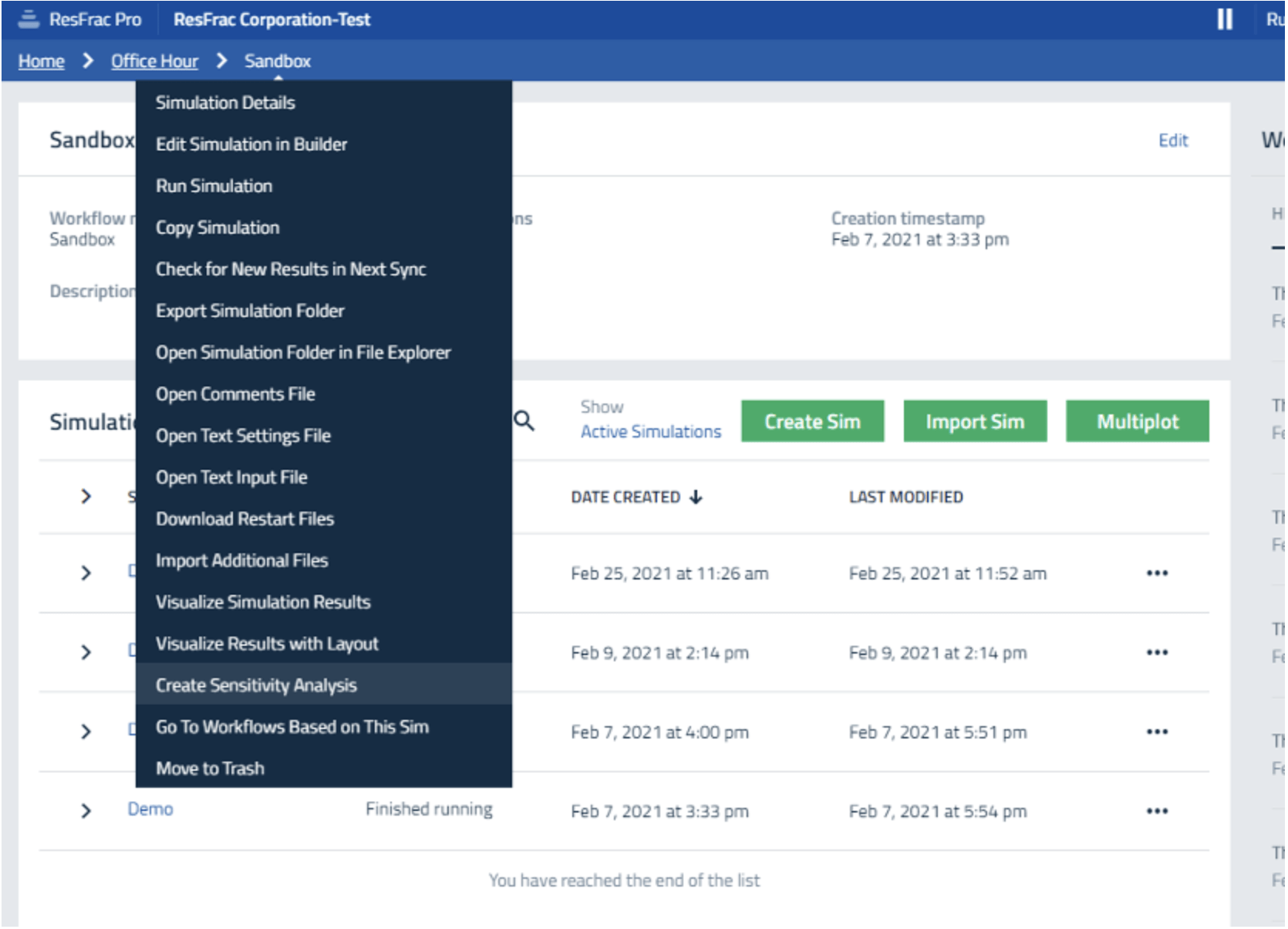1288x929 pixels.
Task: Select Download Restart Files
Action: [x=324, y=519]
